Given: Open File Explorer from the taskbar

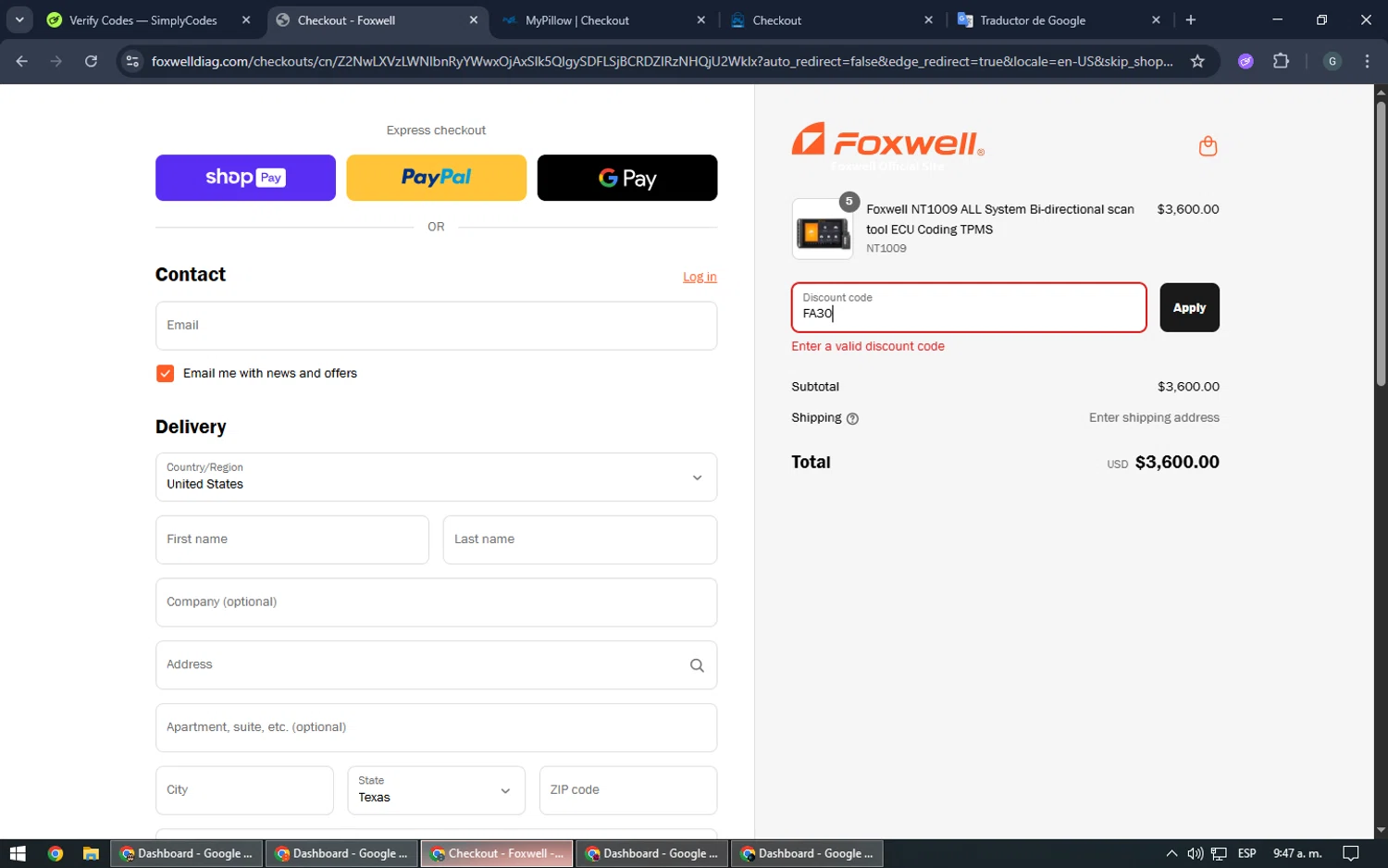Looking at the screenshot, I should click(x=91, y=853).
